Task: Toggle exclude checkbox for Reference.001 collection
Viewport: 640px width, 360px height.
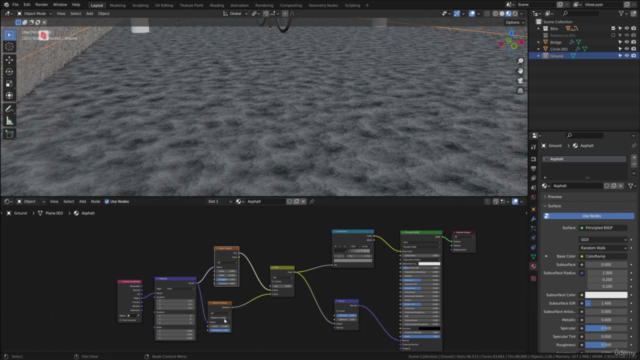Action: point(613,36)
